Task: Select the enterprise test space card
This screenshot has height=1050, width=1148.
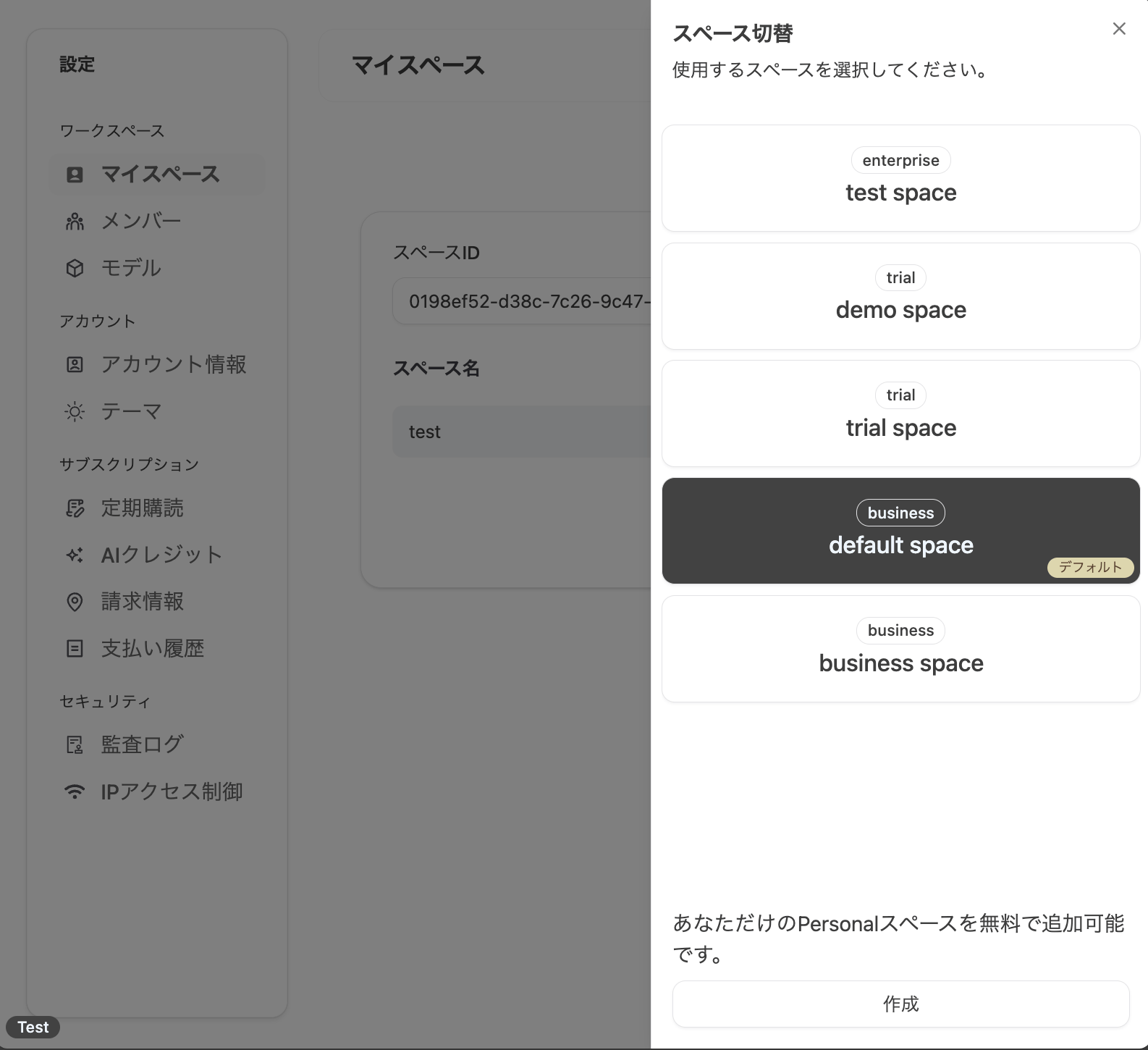Action: pyautogui.click(x=900, y=178)
